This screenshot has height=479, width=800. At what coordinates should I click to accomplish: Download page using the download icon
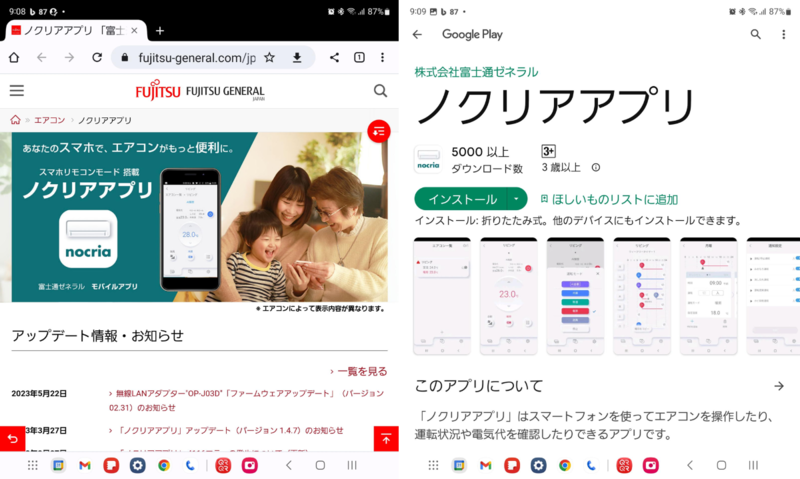coord(297,58)
